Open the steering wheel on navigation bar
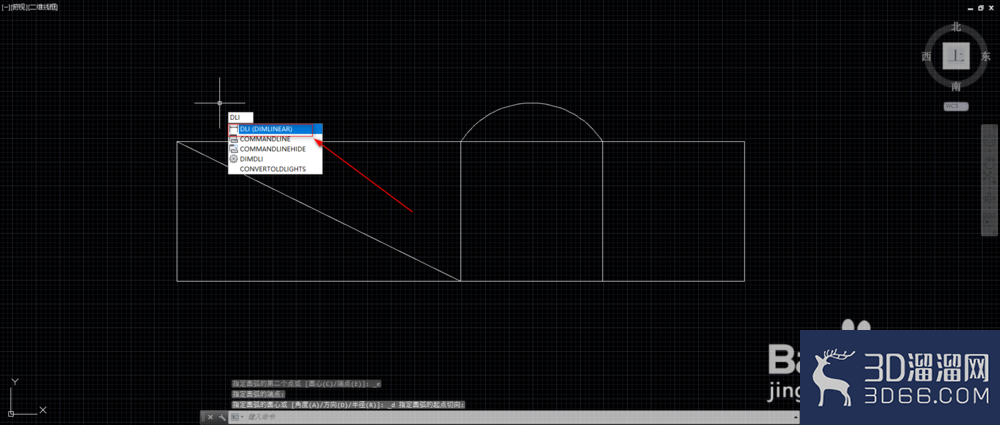 [x=989, y=140]
